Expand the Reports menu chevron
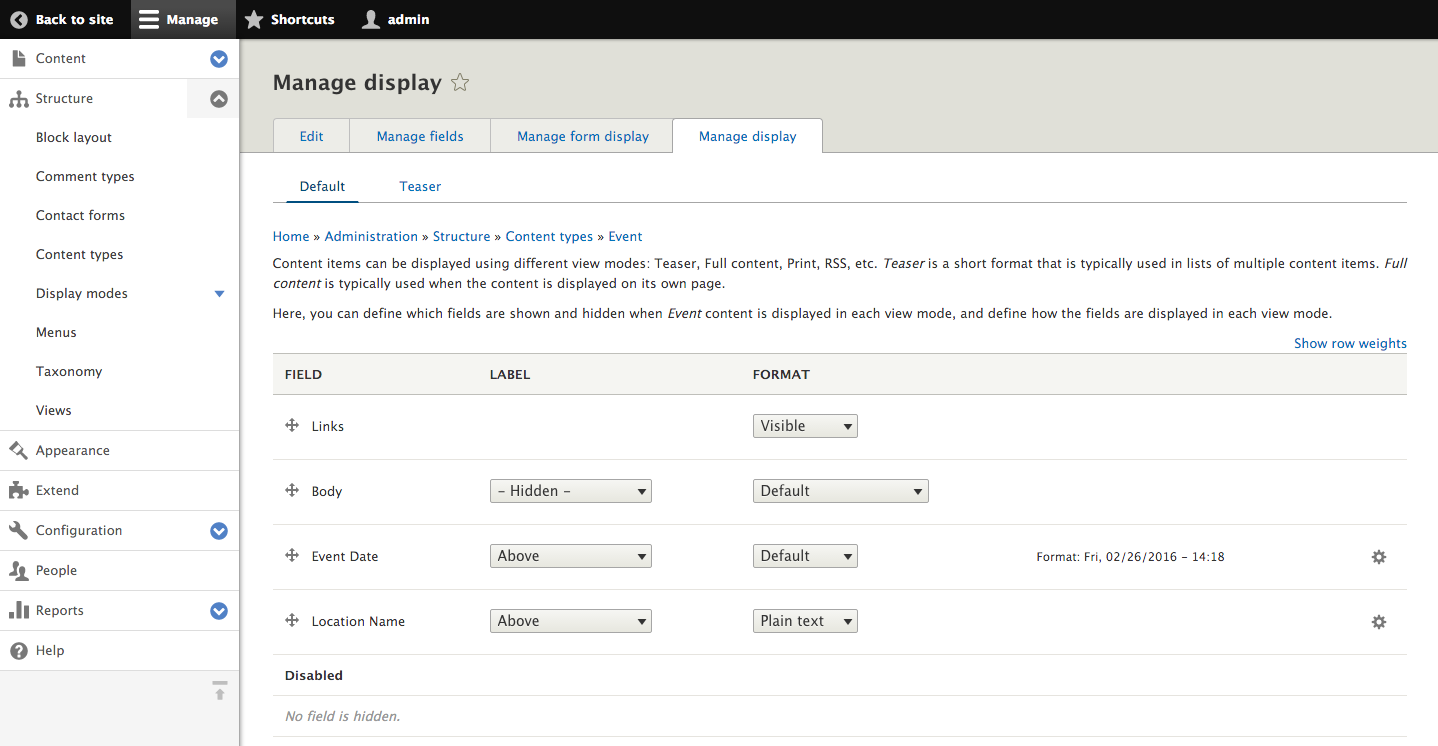1438x746 pixels. (218, 610)
